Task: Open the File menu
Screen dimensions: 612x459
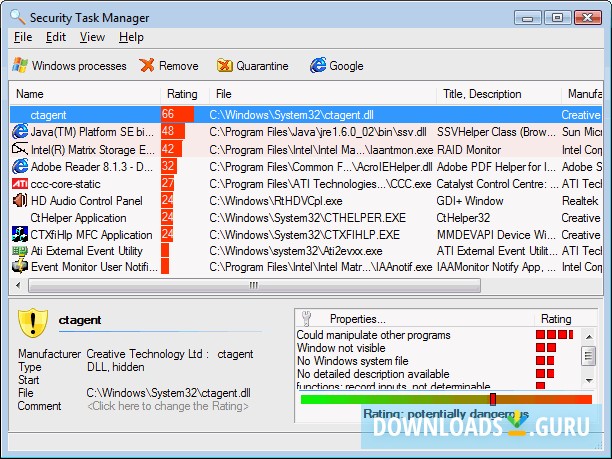Action: [x=23, y=37]
